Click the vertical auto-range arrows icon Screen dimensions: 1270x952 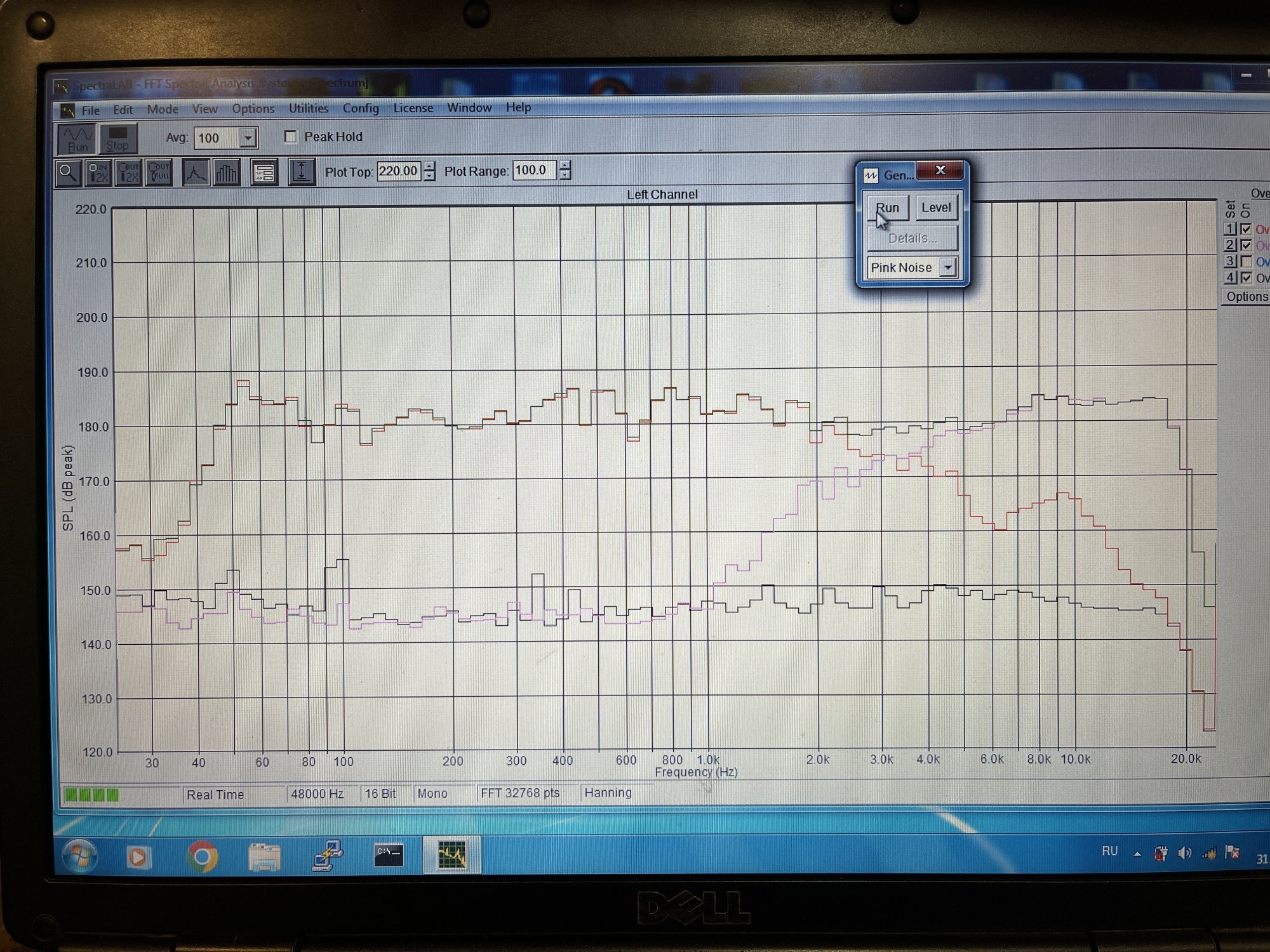[302, 172]
